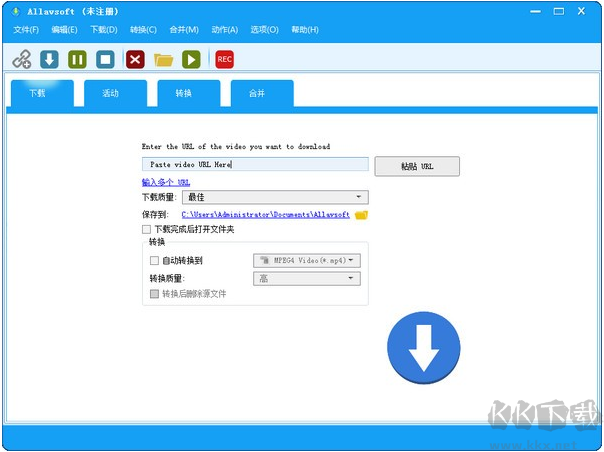Click the 输入多个 URL link
The image size is (604, 452).
[x=166, y=182]
